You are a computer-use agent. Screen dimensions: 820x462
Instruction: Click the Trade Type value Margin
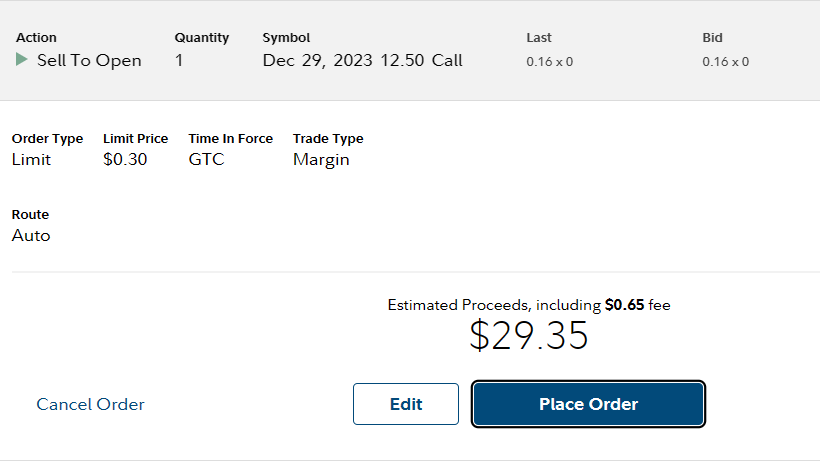(x=321, y=160)
